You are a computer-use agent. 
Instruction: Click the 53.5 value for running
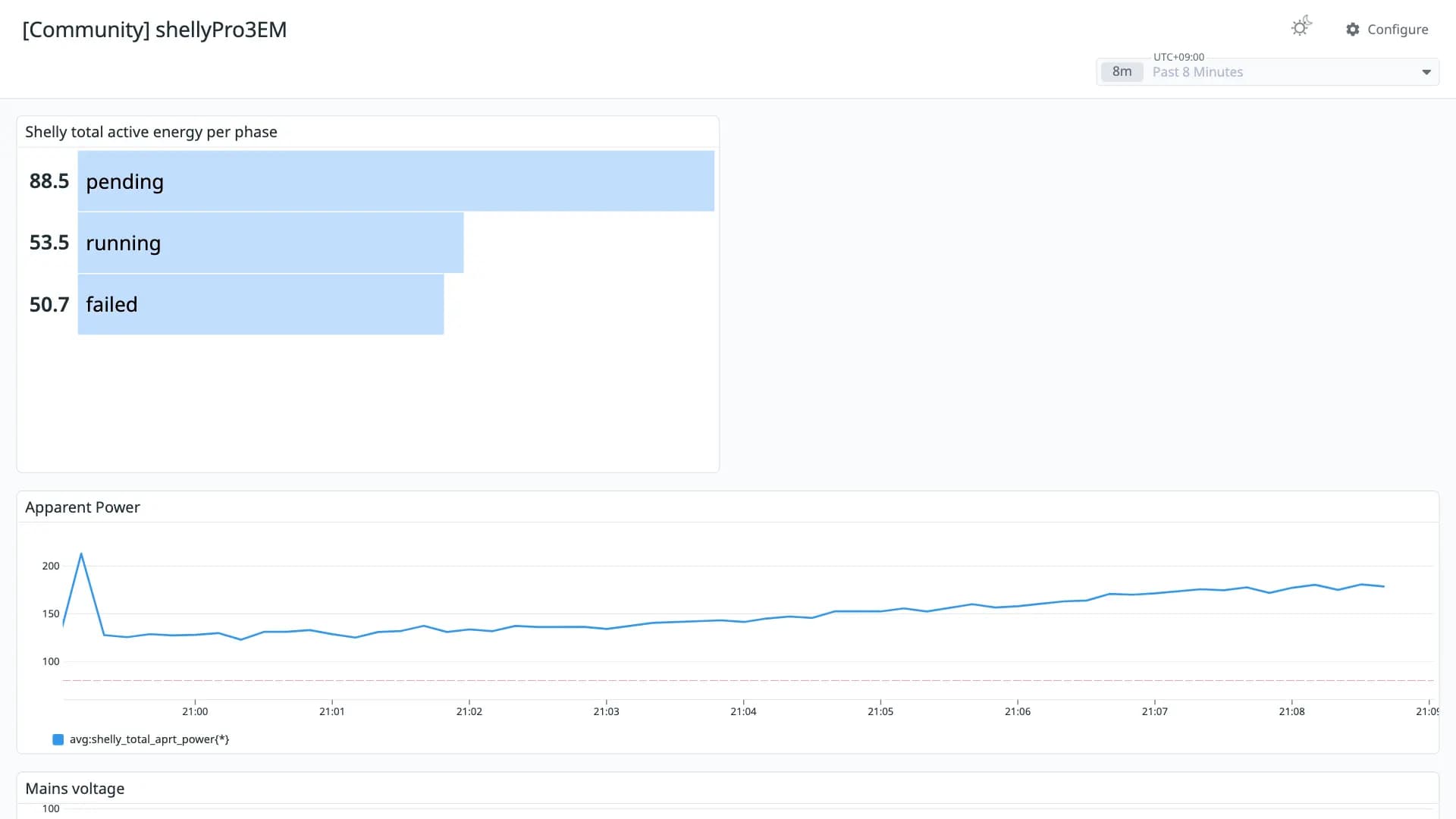click(49, 243)
